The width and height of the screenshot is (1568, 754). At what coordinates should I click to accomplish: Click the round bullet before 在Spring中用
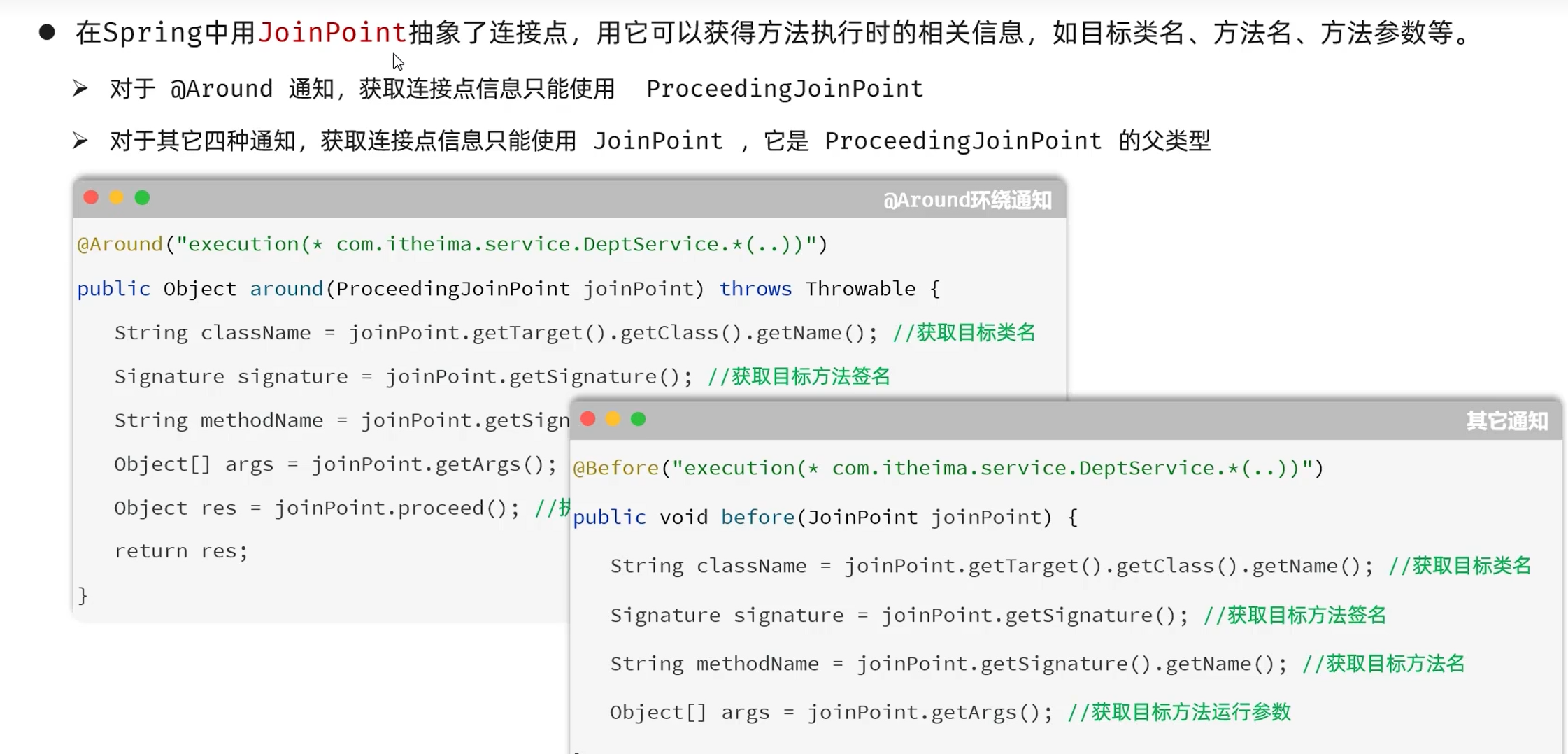[47, 32]
